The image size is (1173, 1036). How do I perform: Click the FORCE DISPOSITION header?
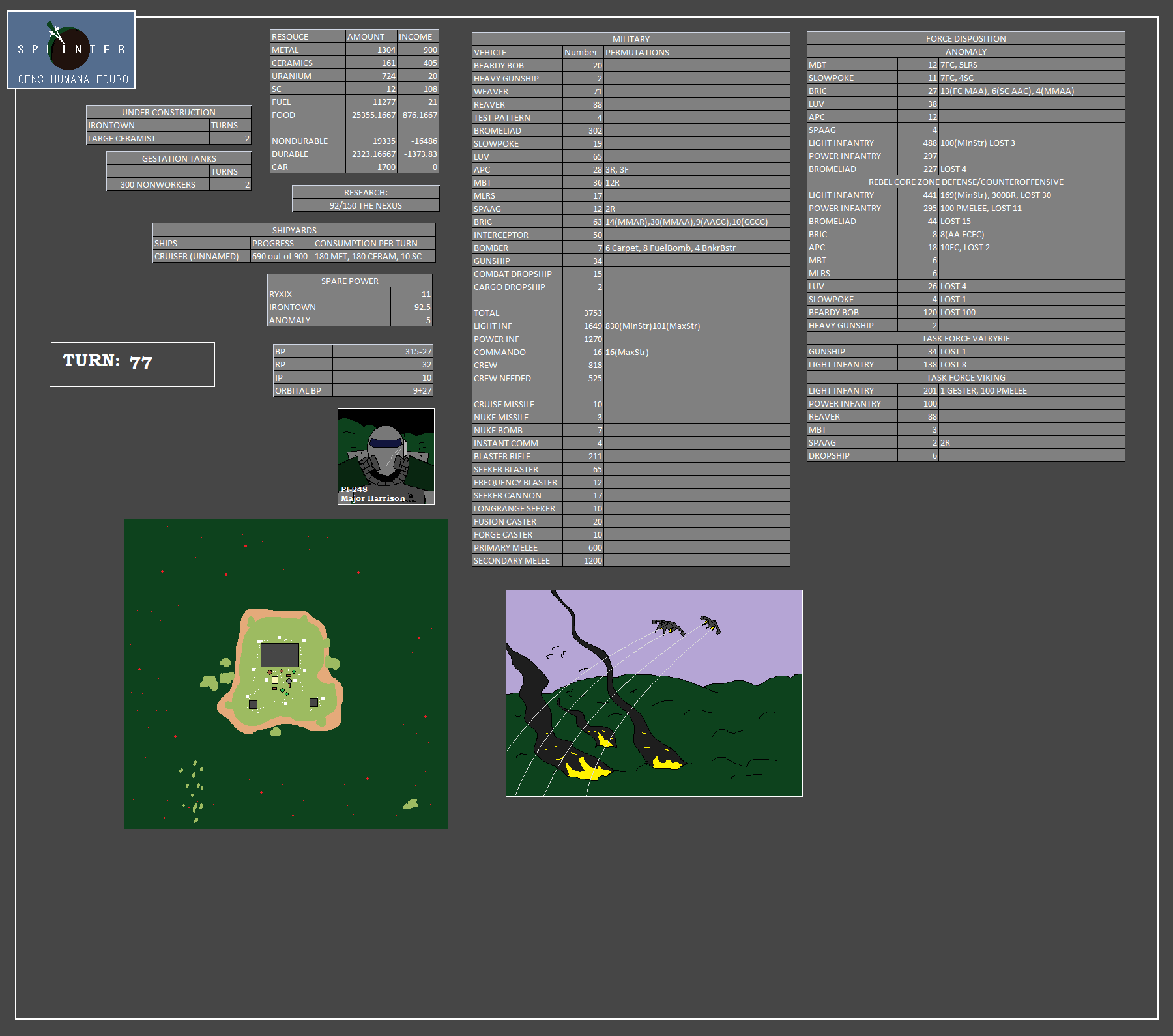point(965,39)
